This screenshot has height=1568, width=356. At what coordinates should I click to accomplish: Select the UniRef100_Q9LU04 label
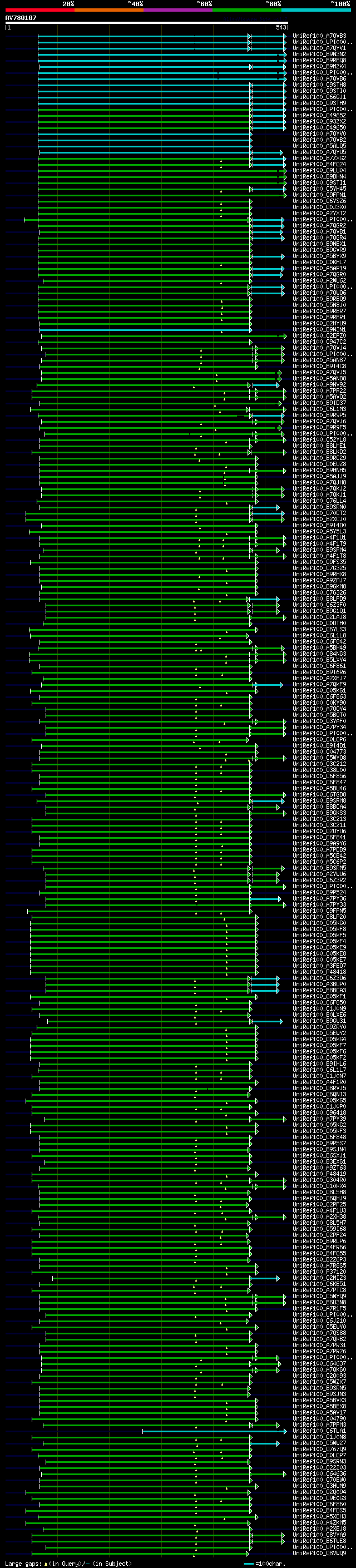point(319,170)
